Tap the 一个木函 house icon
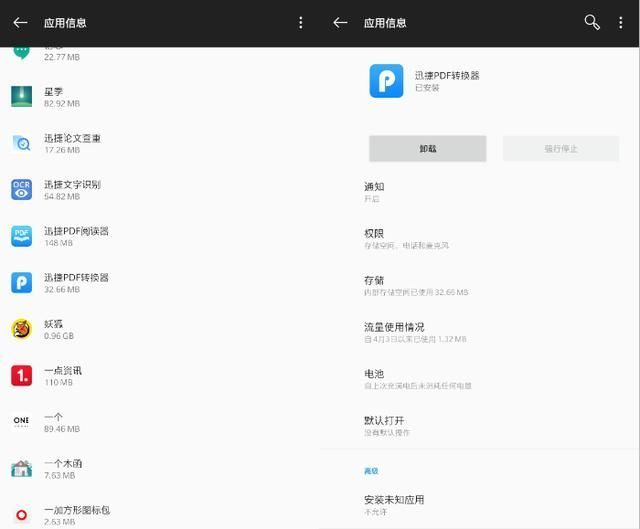This screenshot has width=640, height=529. pyautogui.click(x=21, y=469)
